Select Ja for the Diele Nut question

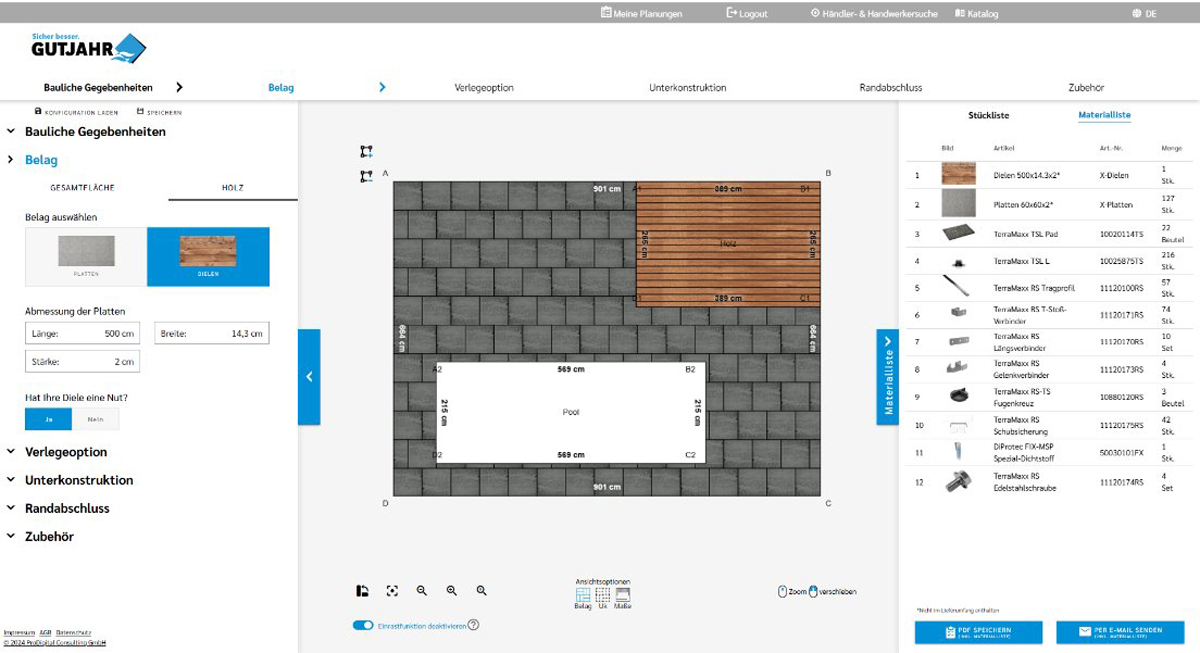pyautogui.click(x=48, y=419)
